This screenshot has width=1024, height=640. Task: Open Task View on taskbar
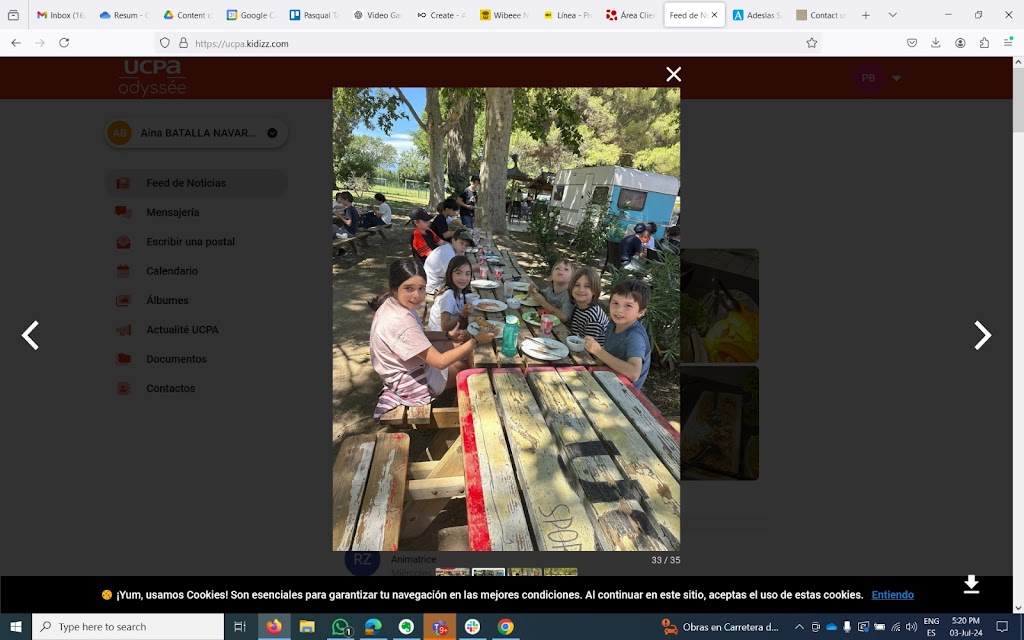click(x=240, y=627)
